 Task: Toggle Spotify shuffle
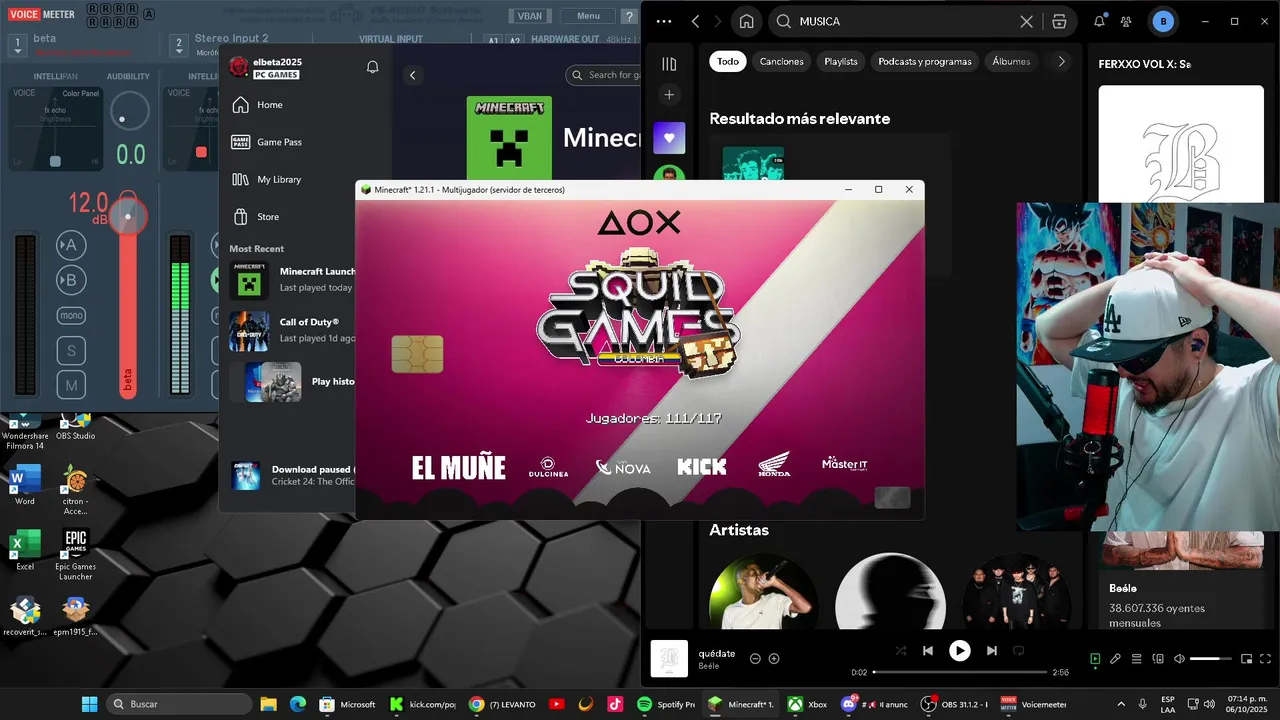click(x=901, y=651)
